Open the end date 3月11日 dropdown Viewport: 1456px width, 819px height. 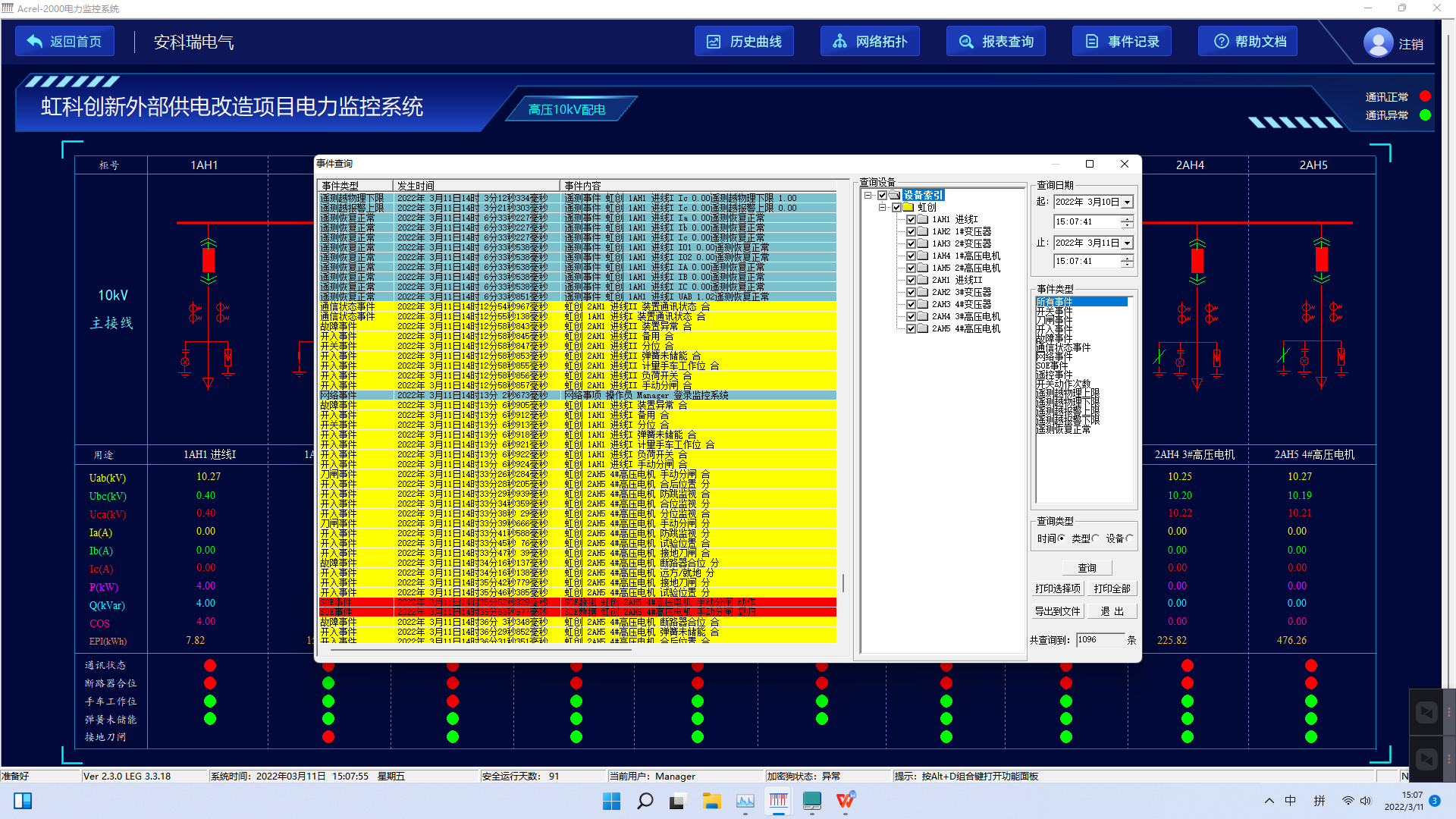[x=1128, y=243]
